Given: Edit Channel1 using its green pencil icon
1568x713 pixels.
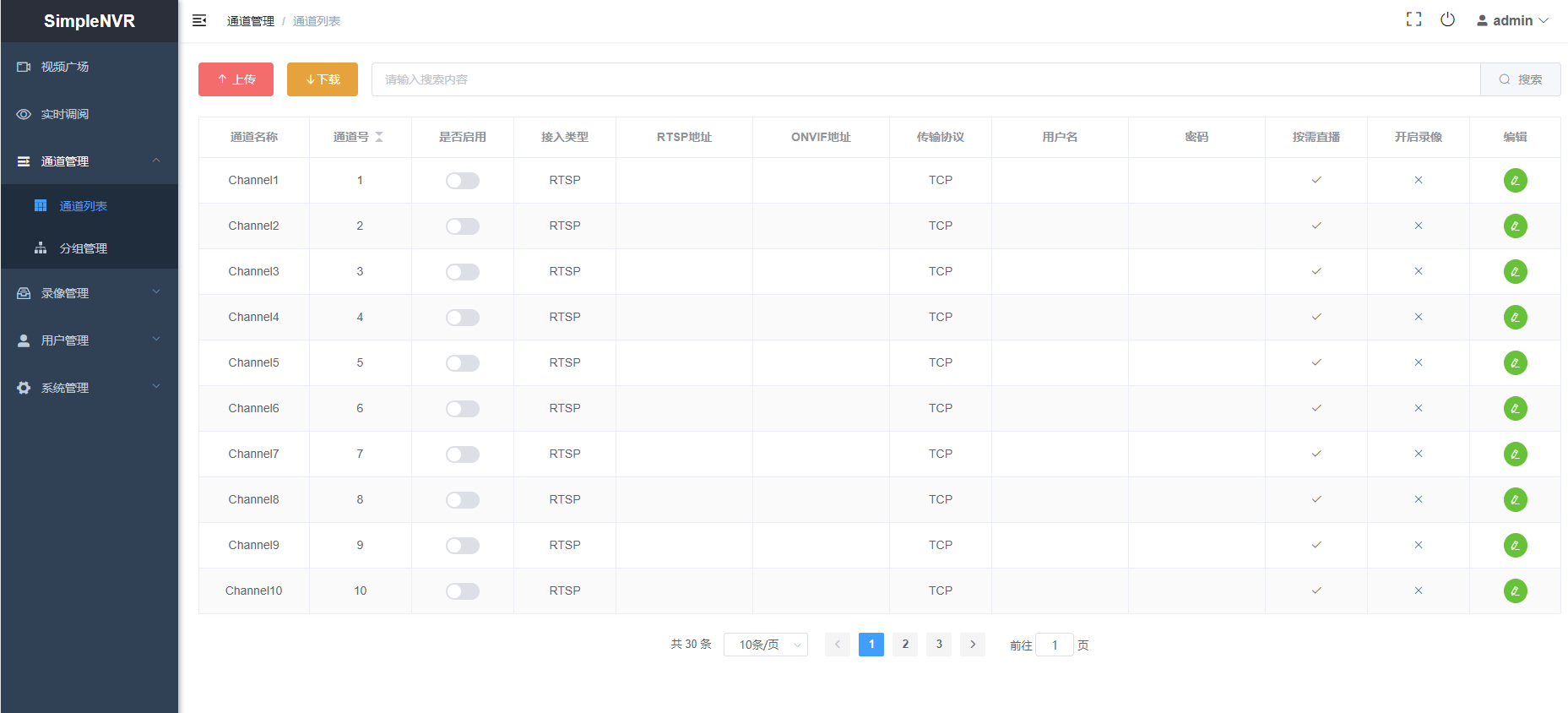Looking at the screenshot, I should click(x=1515, y=181).
